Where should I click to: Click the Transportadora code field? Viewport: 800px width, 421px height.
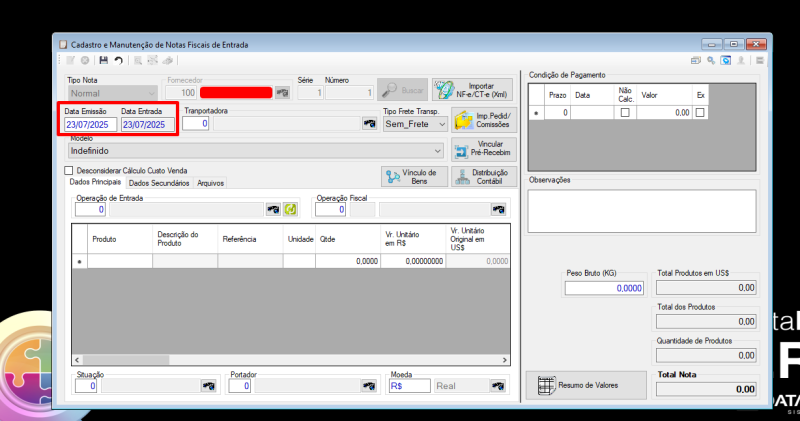point(195,123)
